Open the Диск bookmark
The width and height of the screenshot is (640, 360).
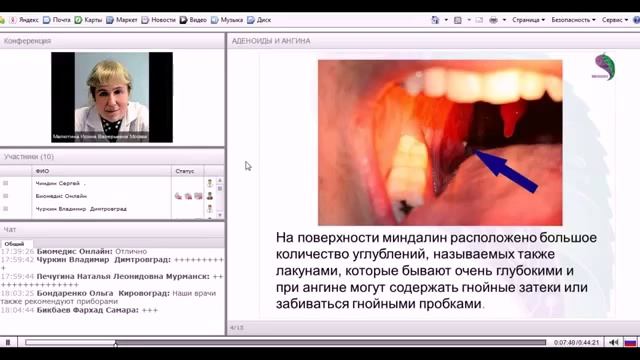tap(259, 20)
